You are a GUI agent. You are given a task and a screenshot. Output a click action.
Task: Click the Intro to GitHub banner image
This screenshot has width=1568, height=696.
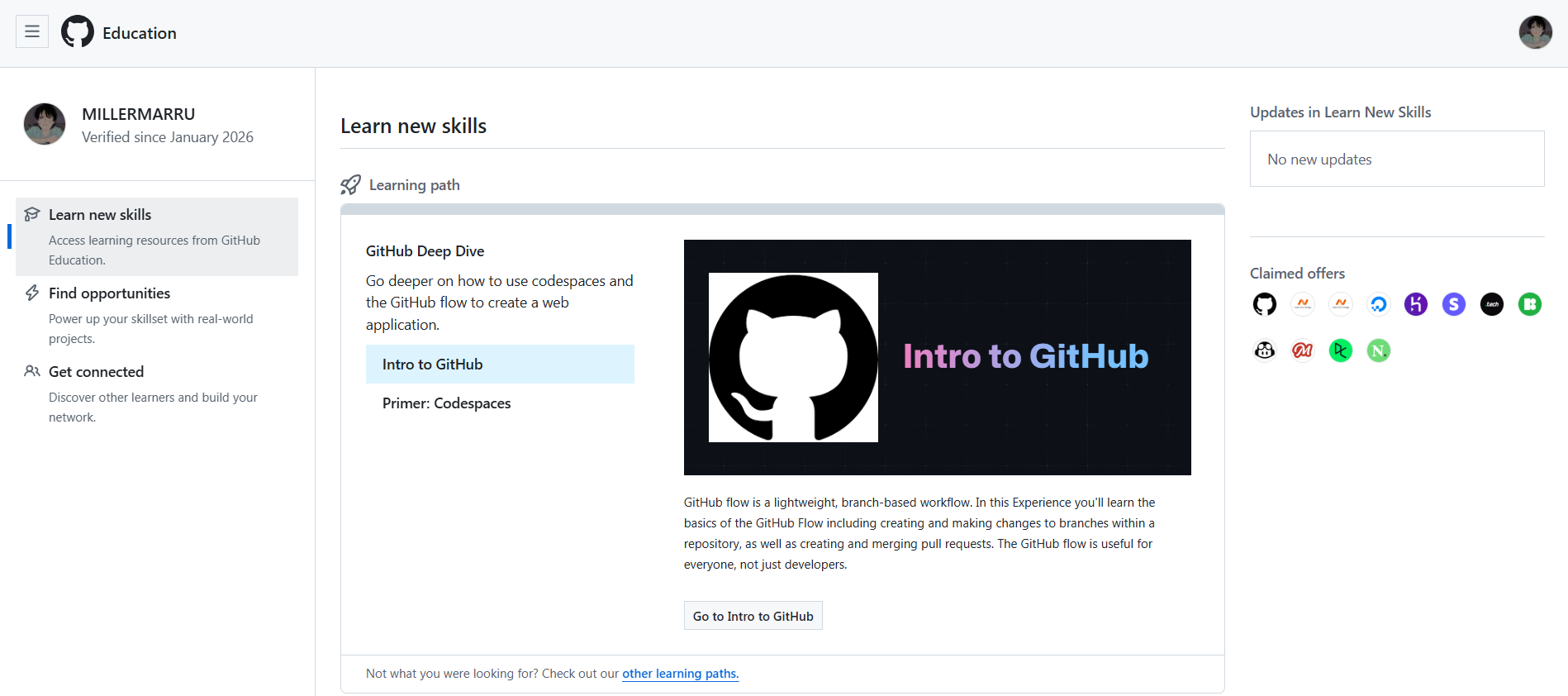(937, 357)
